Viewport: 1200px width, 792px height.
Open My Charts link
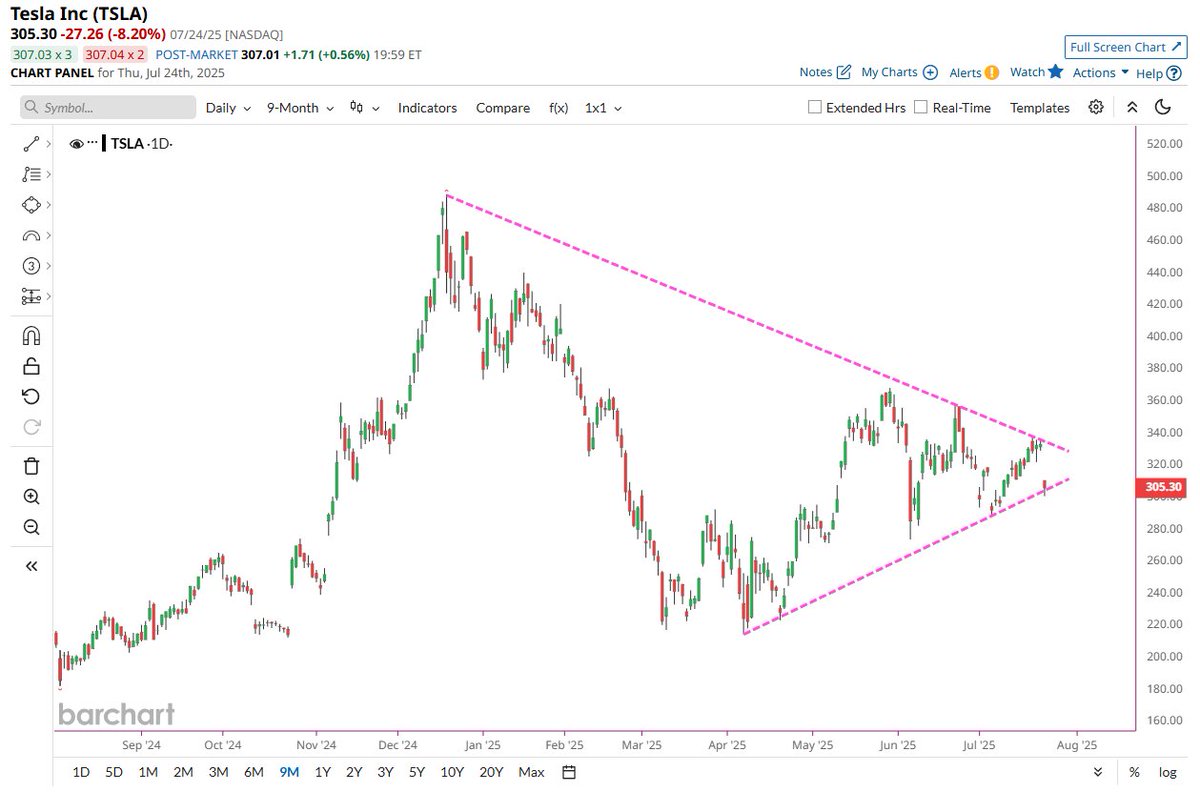(899, 72)
